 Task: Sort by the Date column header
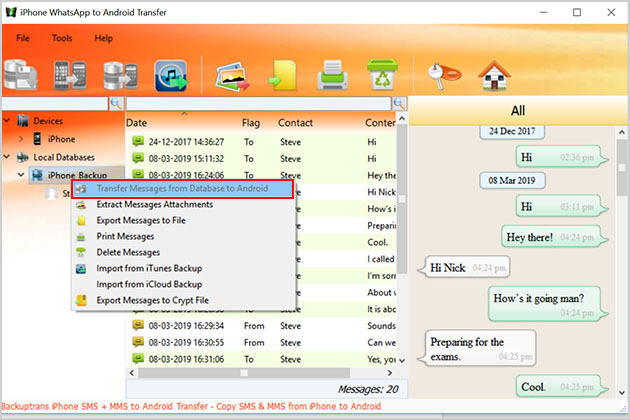pyautogui.click(x=137, y=123)
